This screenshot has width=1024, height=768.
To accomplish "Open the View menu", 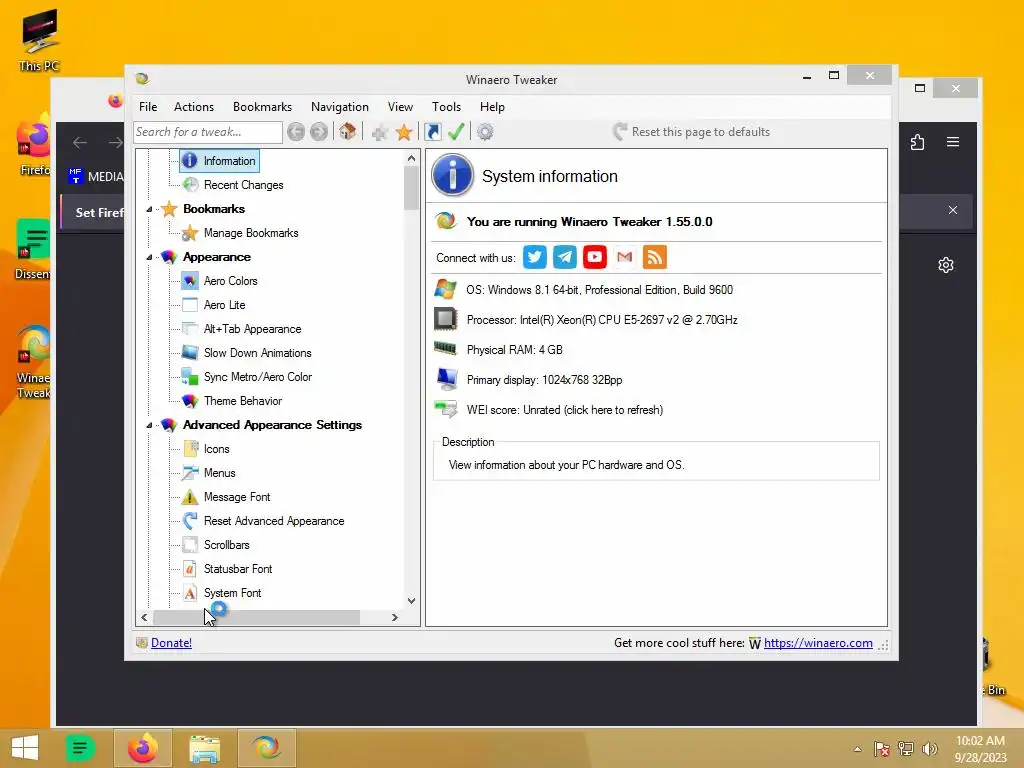I will 400,107.
